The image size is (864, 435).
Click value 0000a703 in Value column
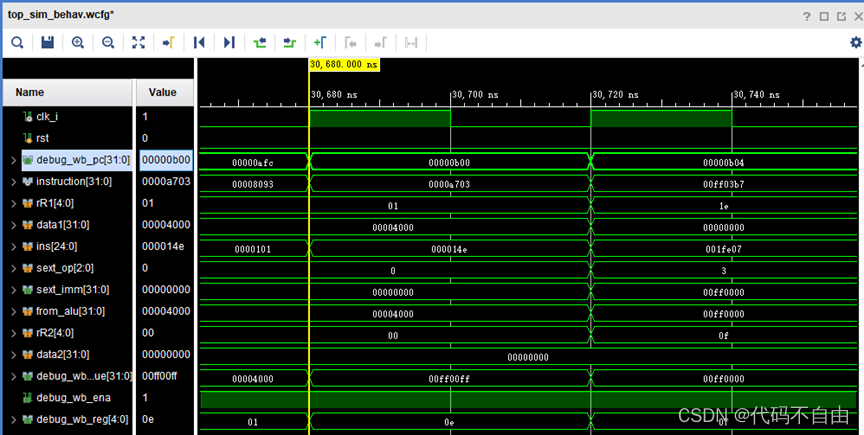(x=166, y=182)
